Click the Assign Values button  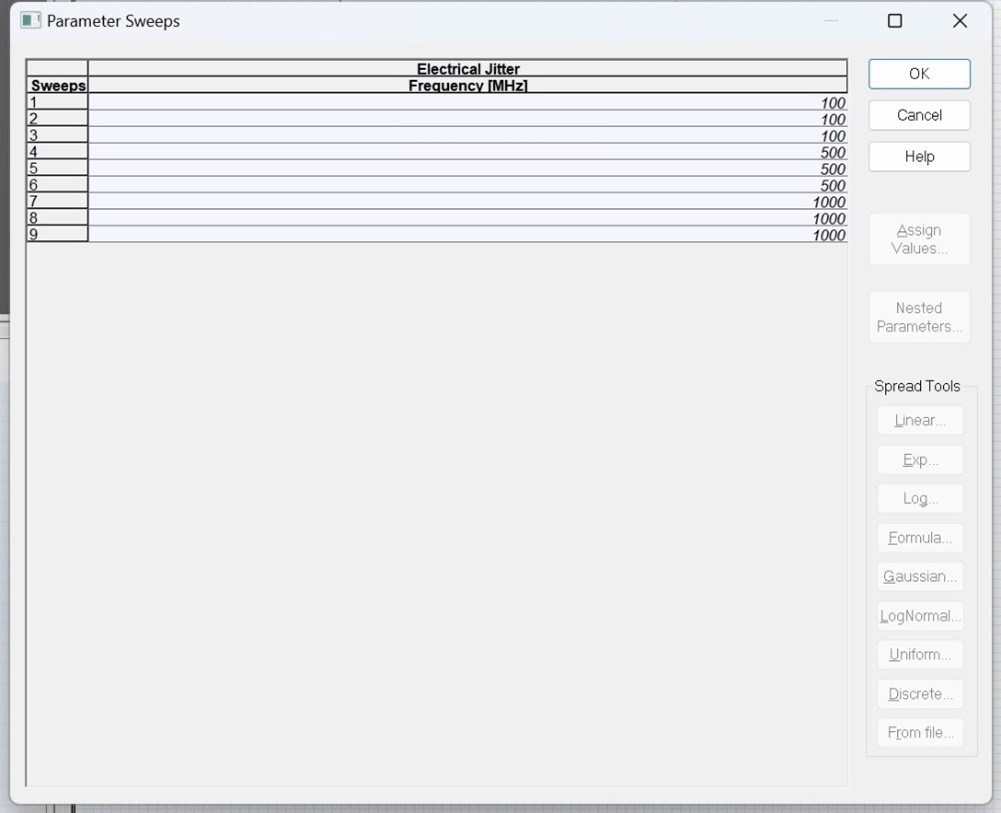(919, 239)
